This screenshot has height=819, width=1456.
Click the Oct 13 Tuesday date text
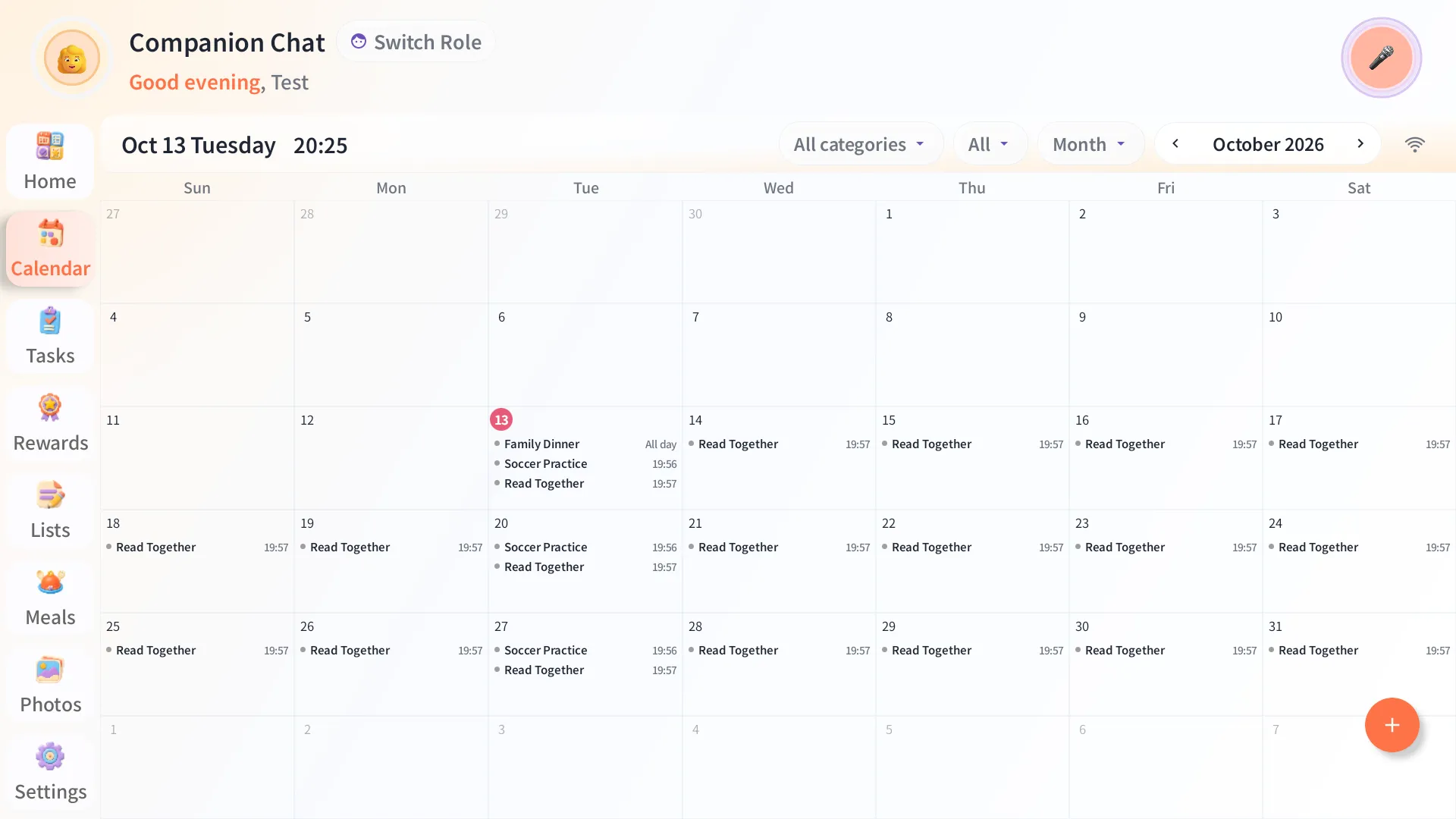pos(198,145)
